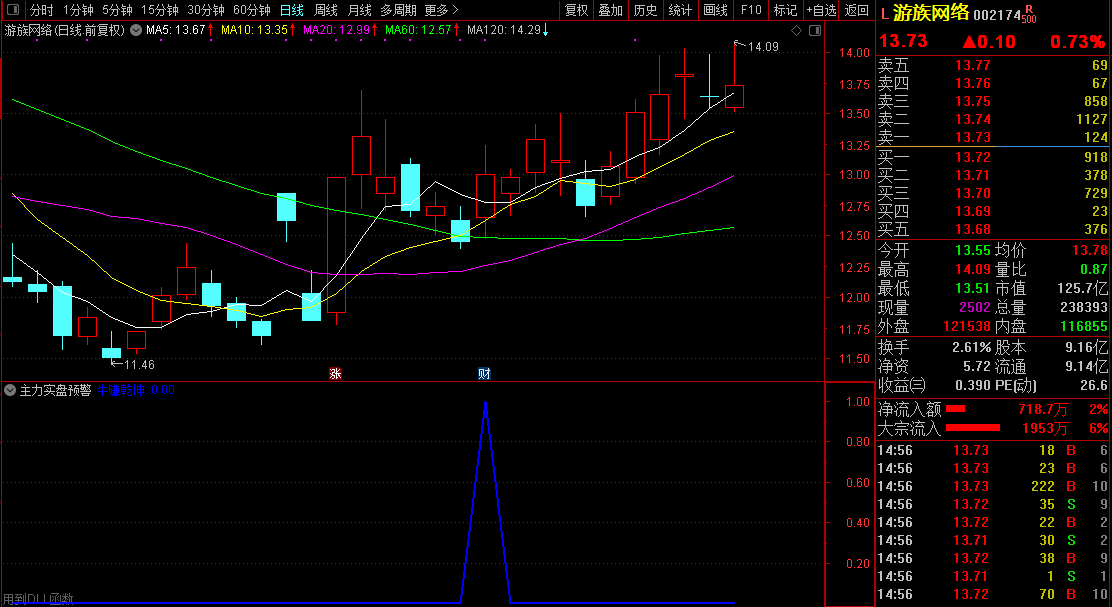
Task: Click the L icon before 游族网络
Action: pyautogui.click(x=884, y=14)
